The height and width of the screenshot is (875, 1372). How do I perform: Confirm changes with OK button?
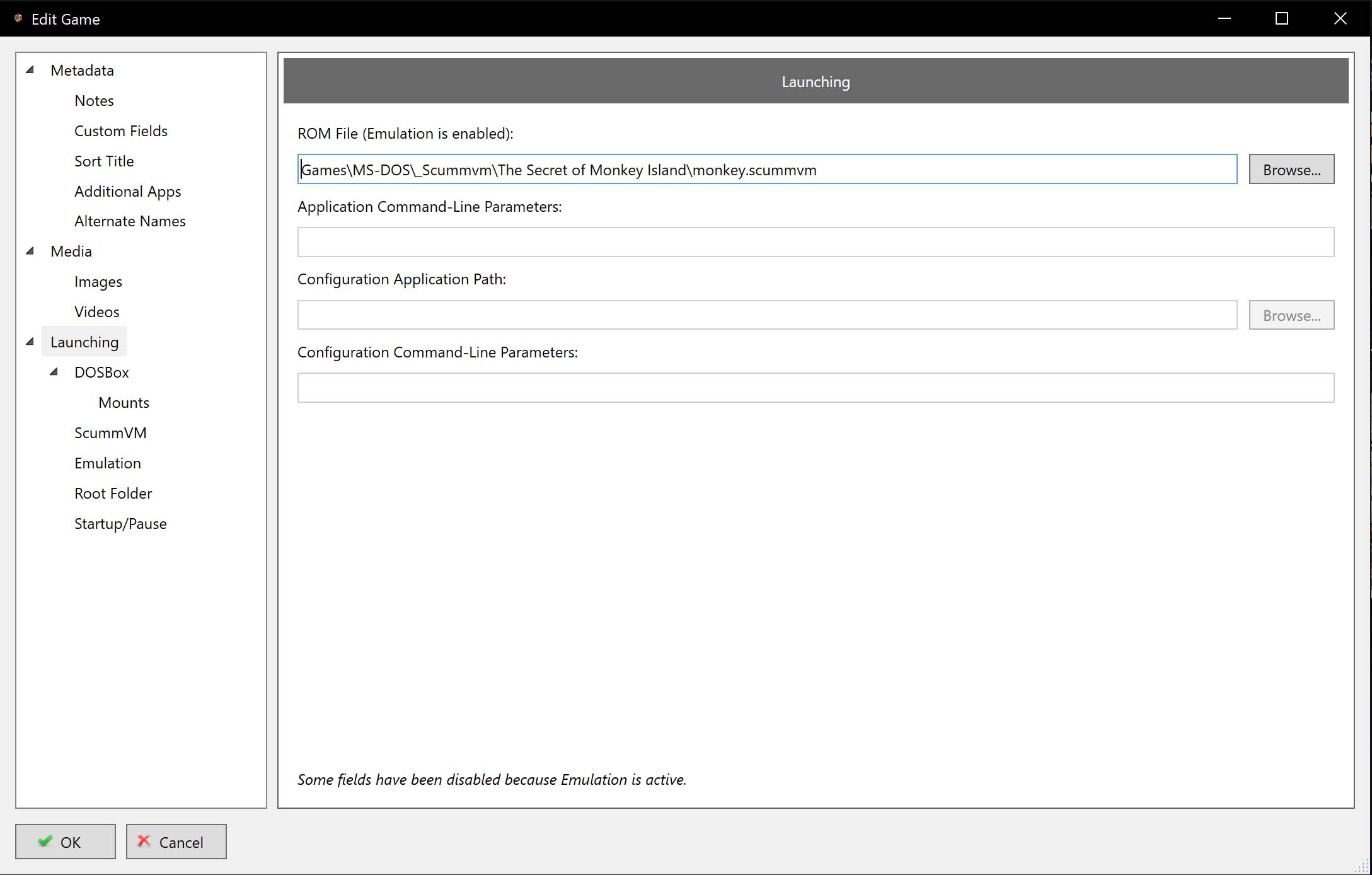tap(66, 842)
